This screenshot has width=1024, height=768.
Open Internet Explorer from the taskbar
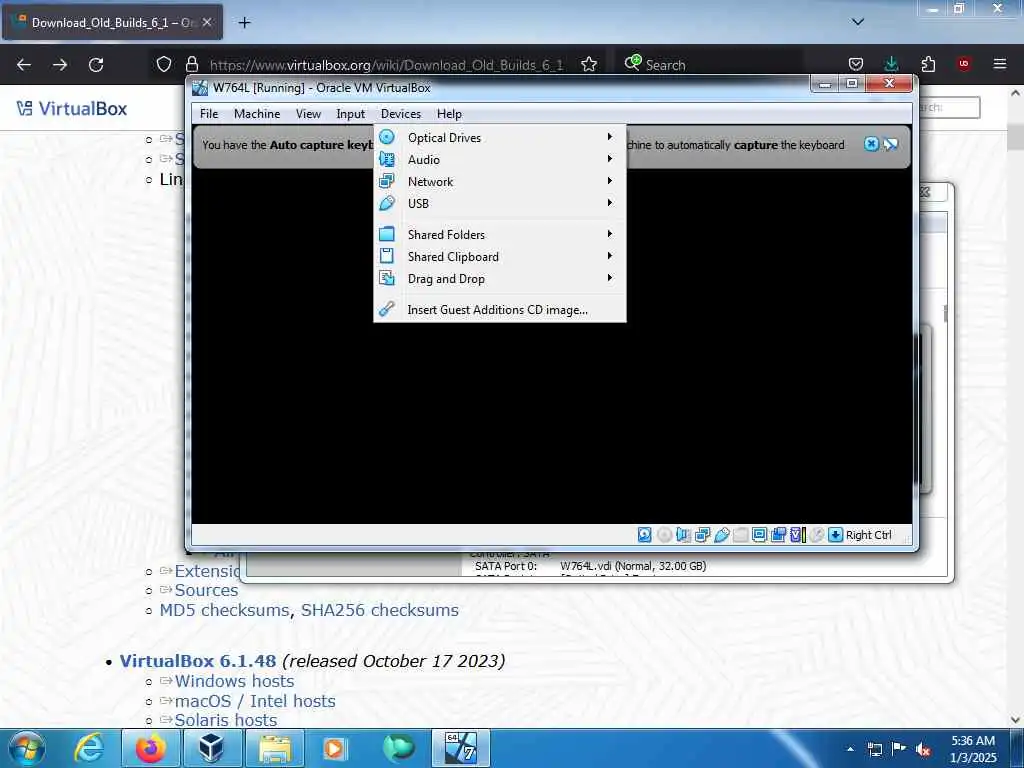[89, 748]
